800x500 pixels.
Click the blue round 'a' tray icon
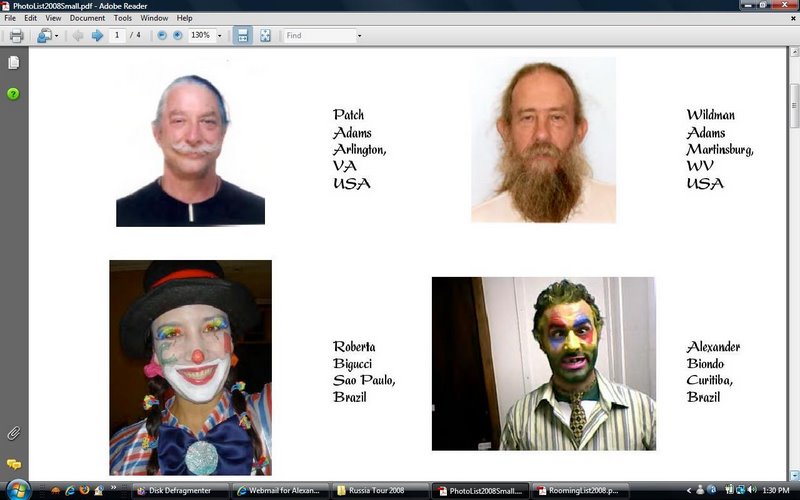(712, 490)
